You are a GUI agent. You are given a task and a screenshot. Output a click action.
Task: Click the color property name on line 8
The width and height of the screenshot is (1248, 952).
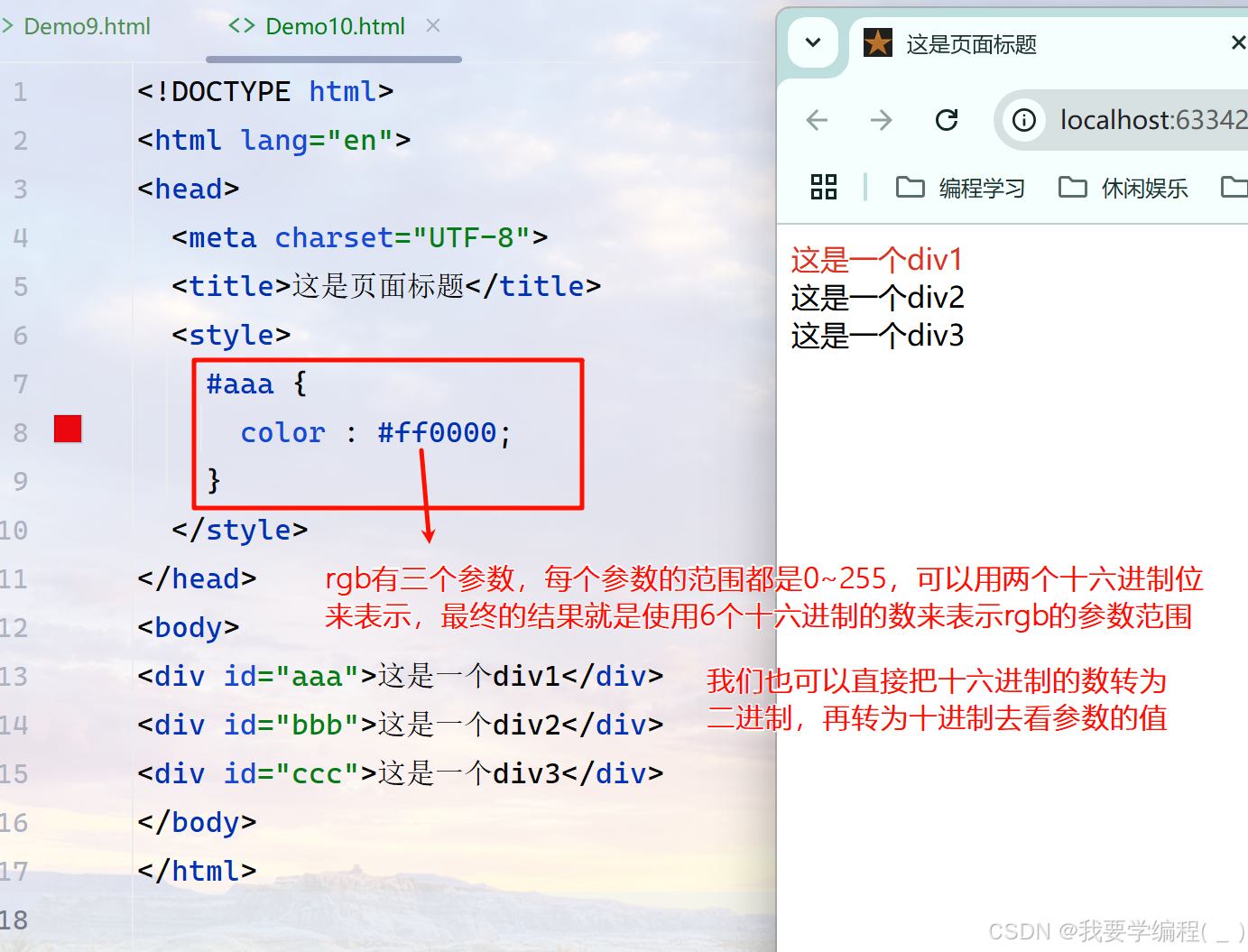[x=282, y=433]
